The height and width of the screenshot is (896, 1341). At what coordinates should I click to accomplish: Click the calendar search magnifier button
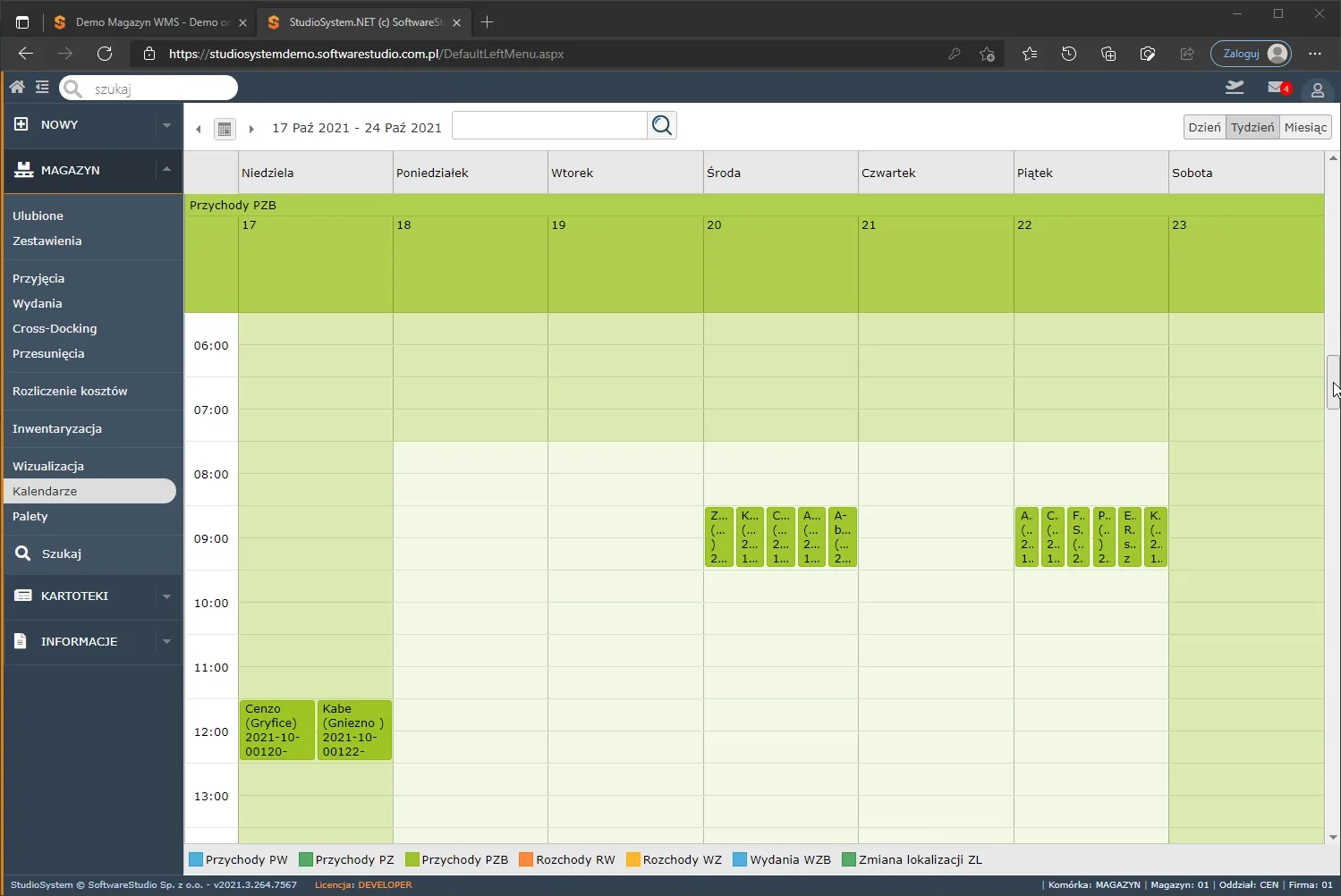click(662, 125)
